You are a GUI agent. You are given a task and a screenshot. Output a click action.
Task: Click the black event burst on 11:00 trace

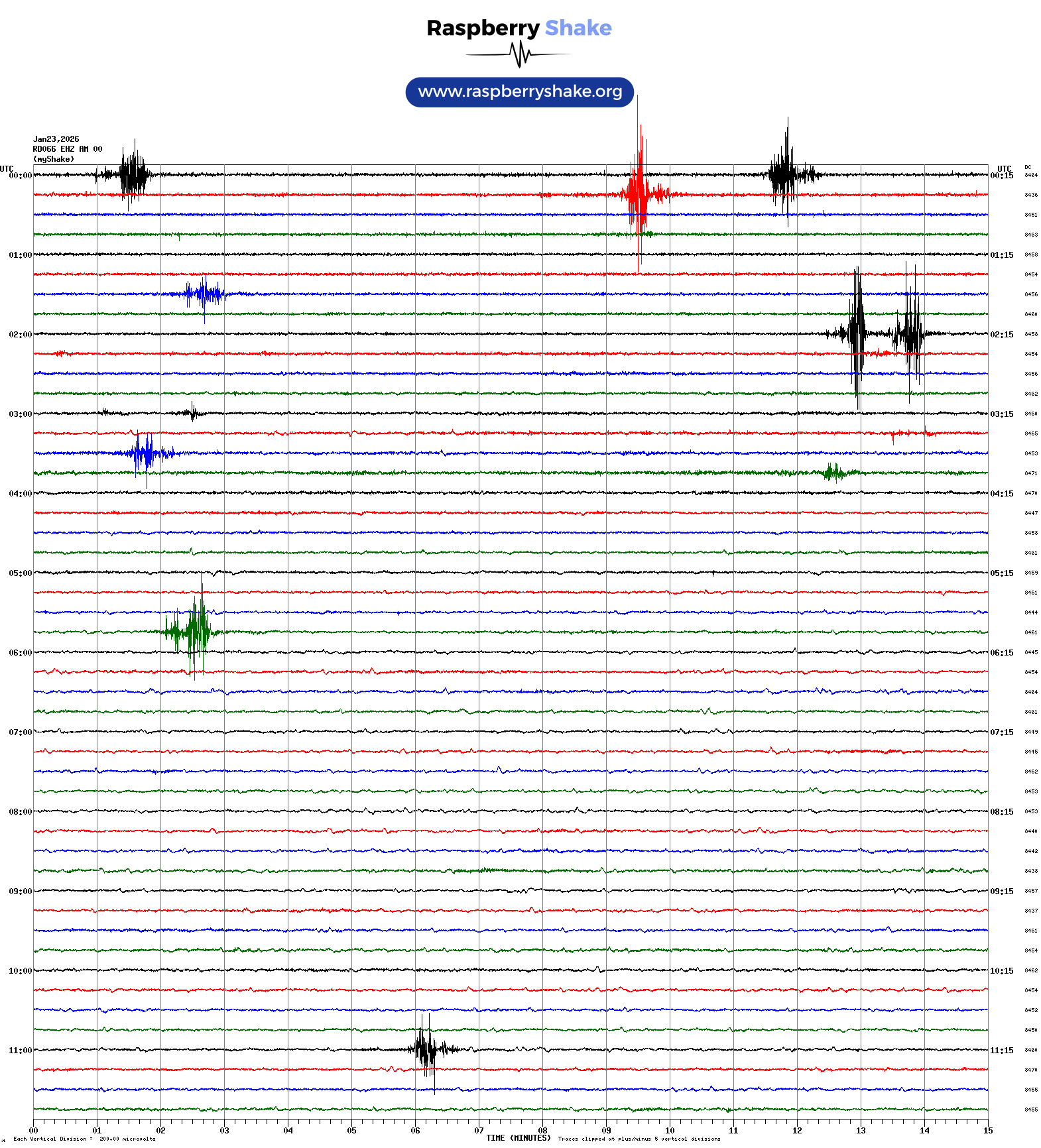click(x=426, y=1049)
